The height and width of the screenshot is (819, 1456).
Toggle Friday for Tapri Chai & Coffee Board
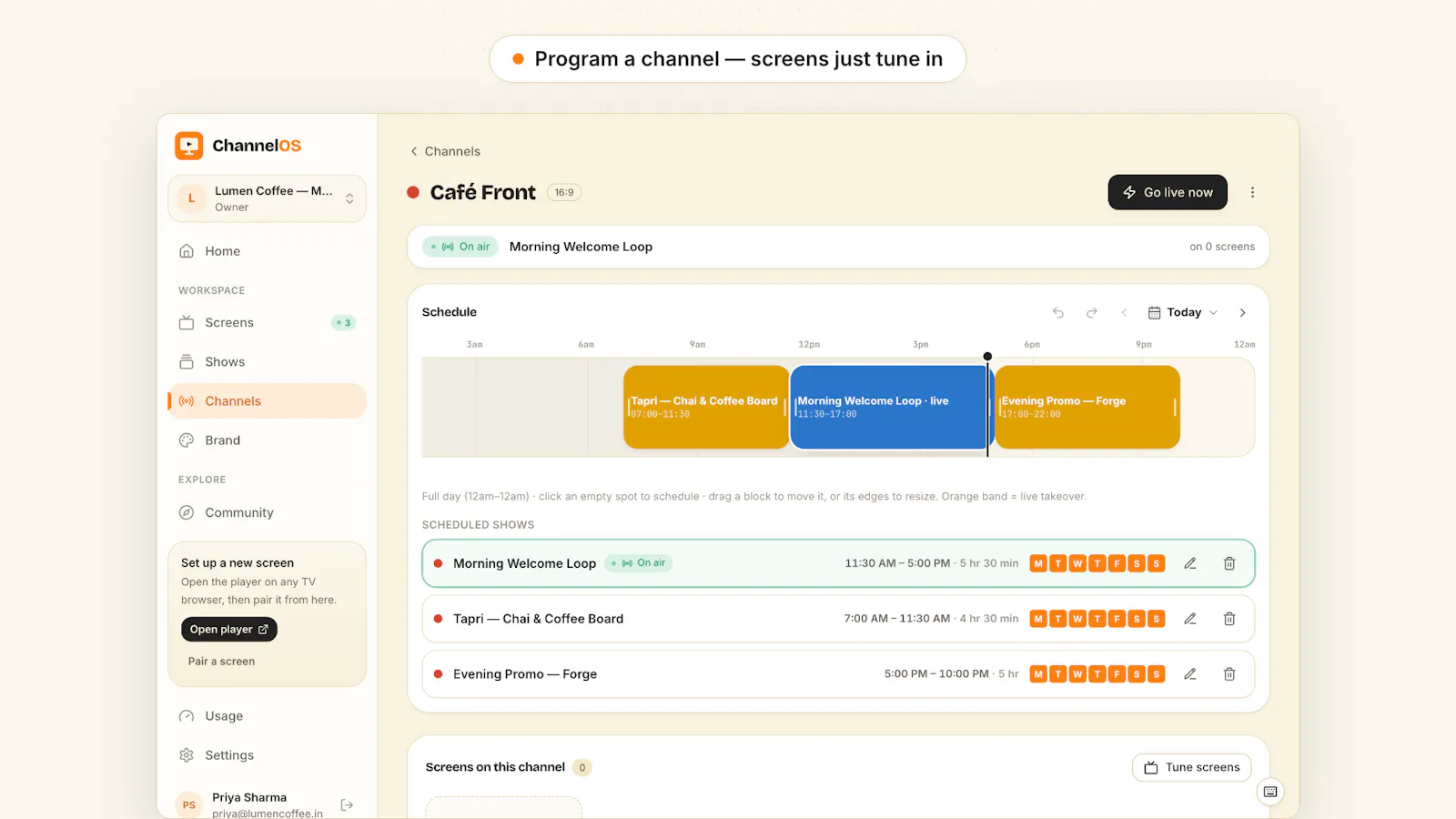tap(1117, 619)
